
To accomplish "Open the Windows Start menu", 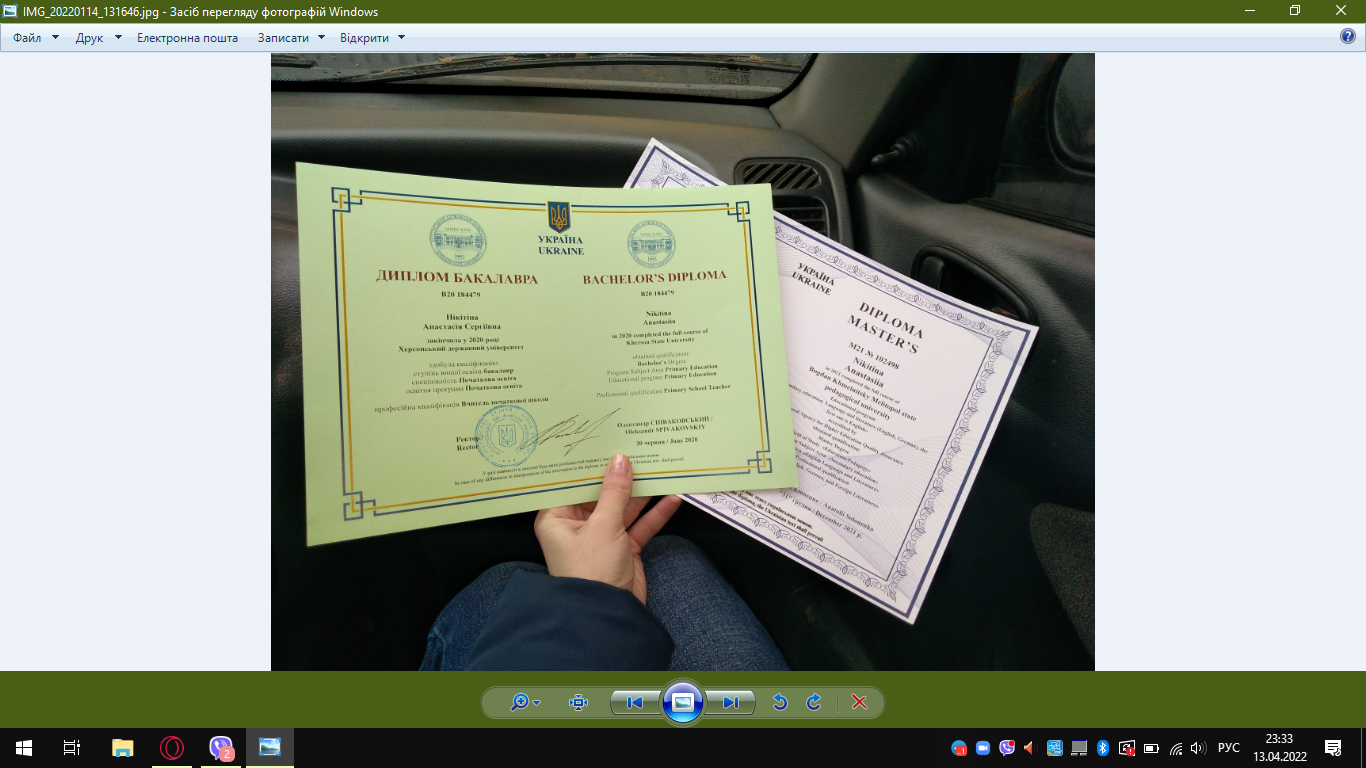I will 24,747.
